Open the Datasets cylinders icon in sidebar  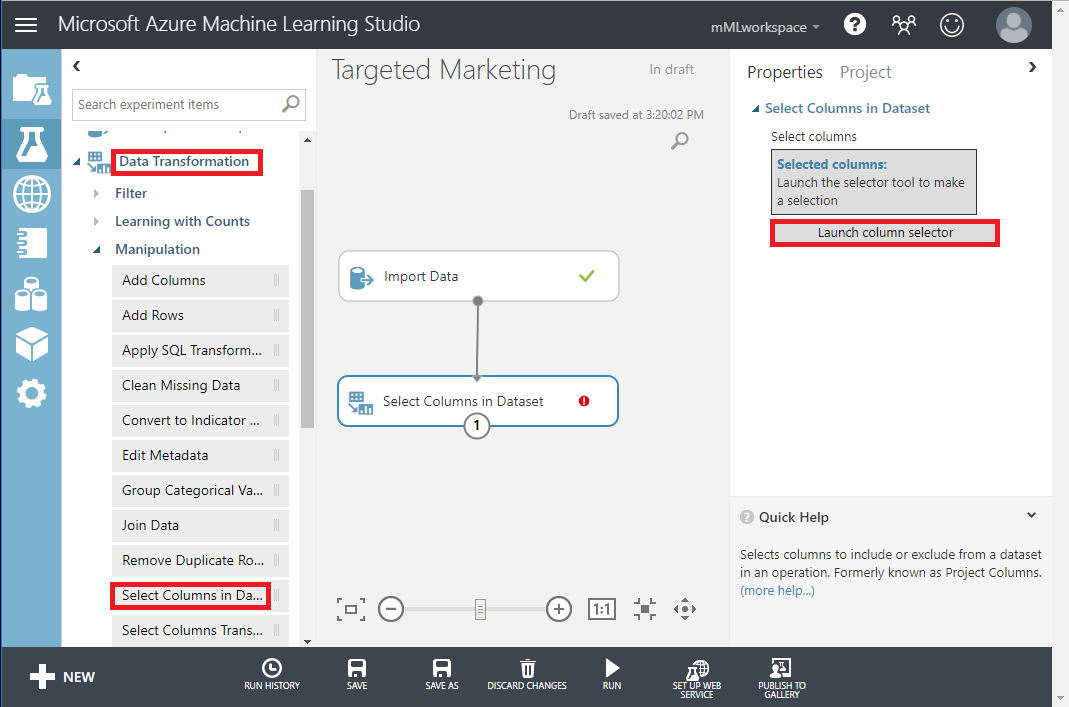pos(31,294)
